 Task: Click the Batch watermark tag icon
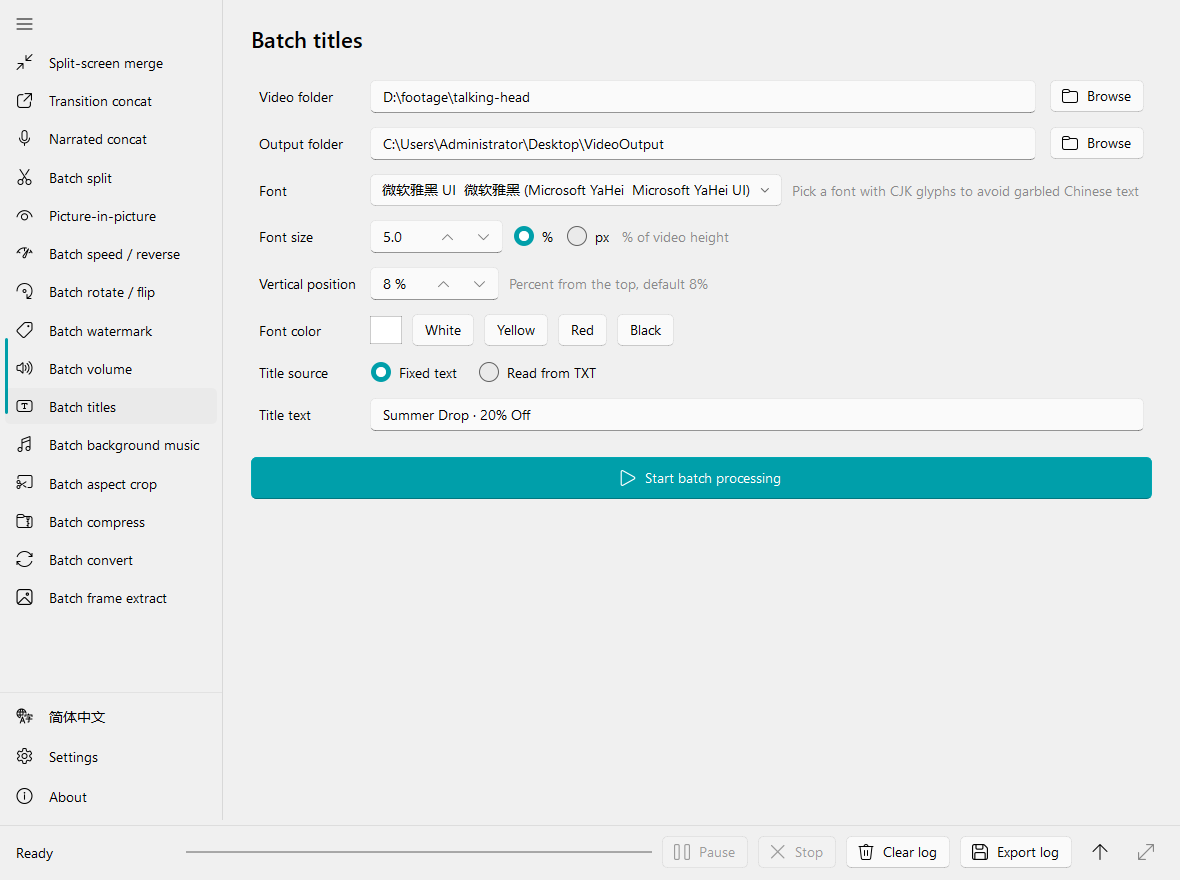(25, 330)
